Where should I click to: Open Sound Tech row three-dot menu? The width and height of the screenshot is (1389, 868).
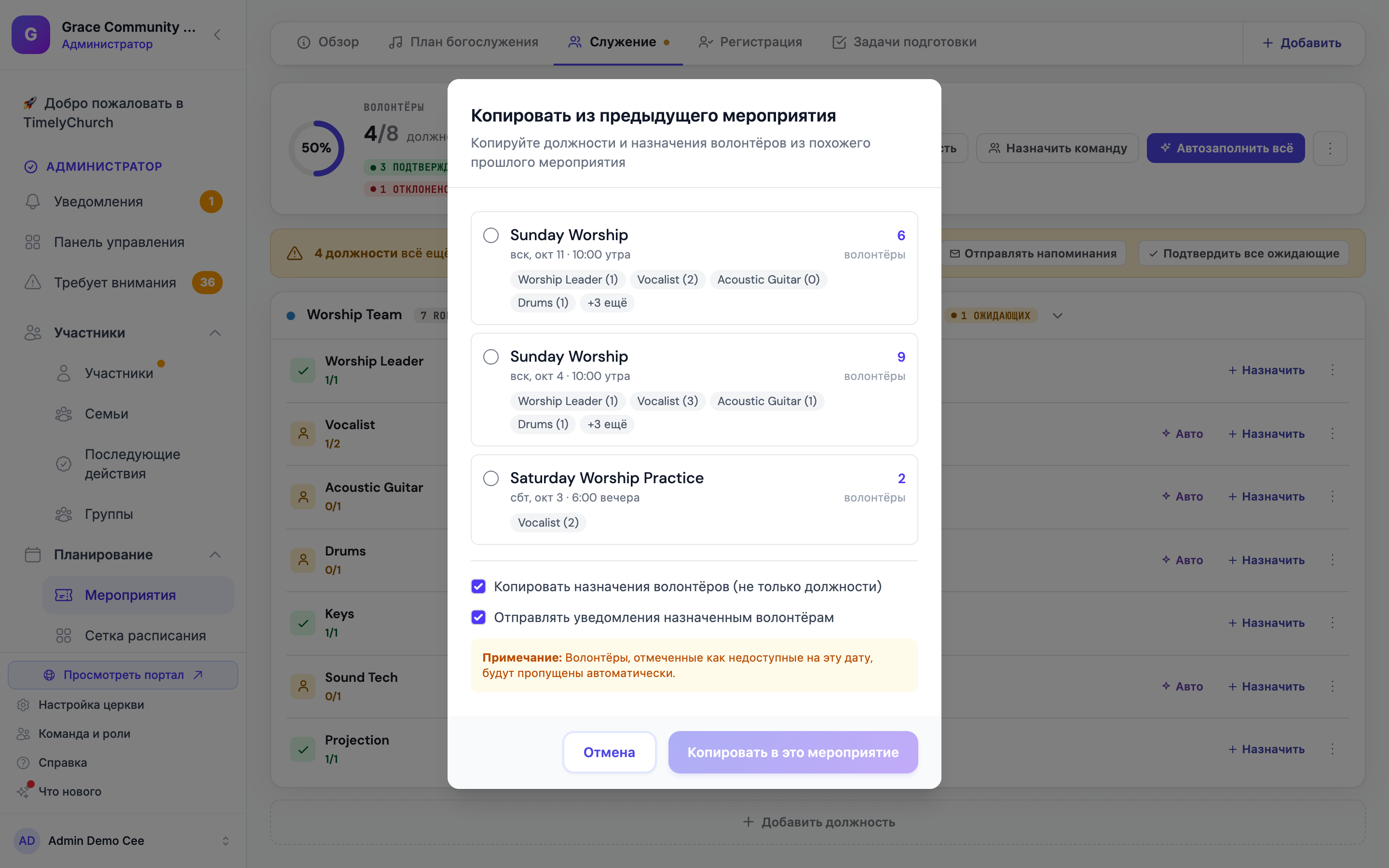[x=1333, y=686]
